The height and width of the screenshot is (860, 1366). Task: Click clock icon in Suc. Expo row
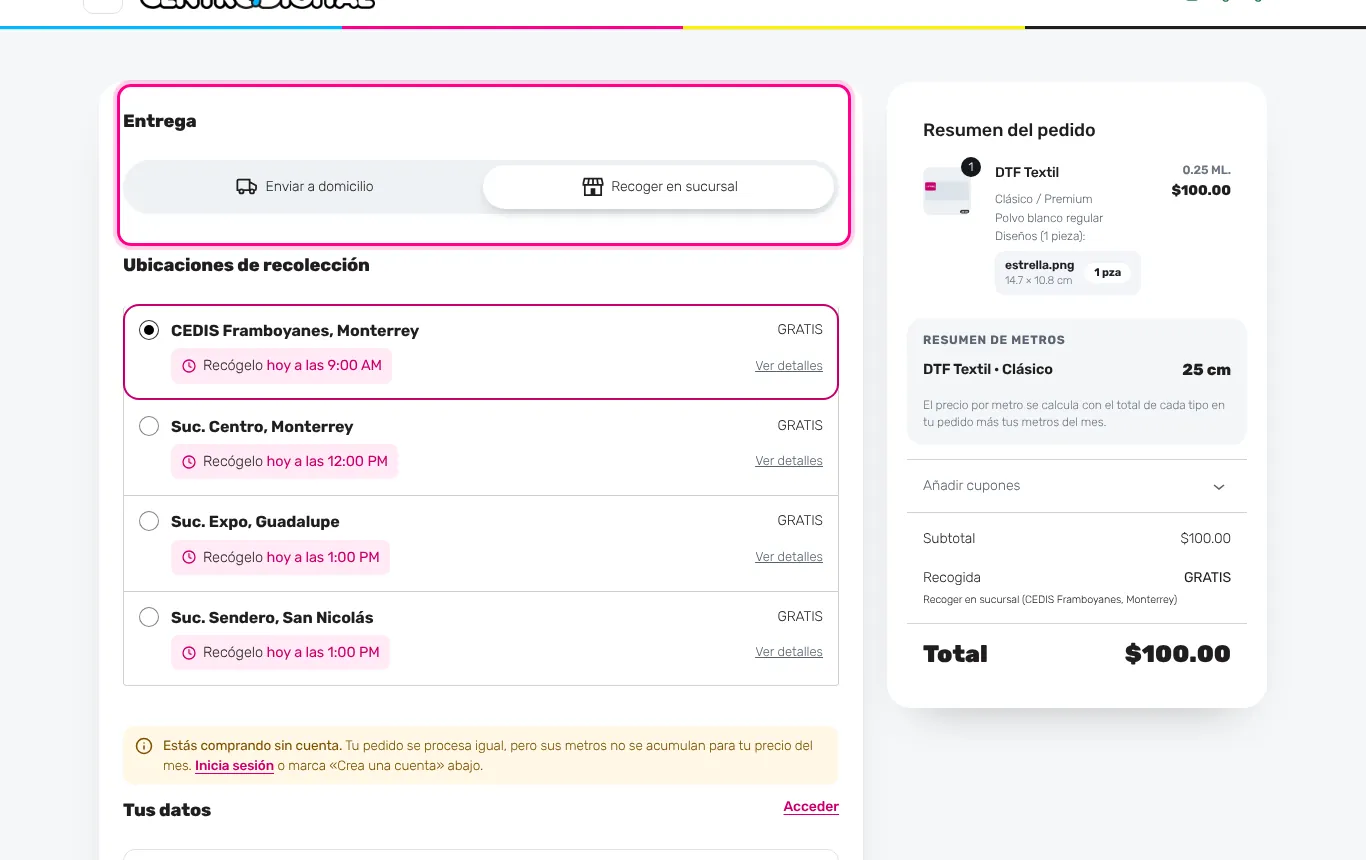coord(189,558)
